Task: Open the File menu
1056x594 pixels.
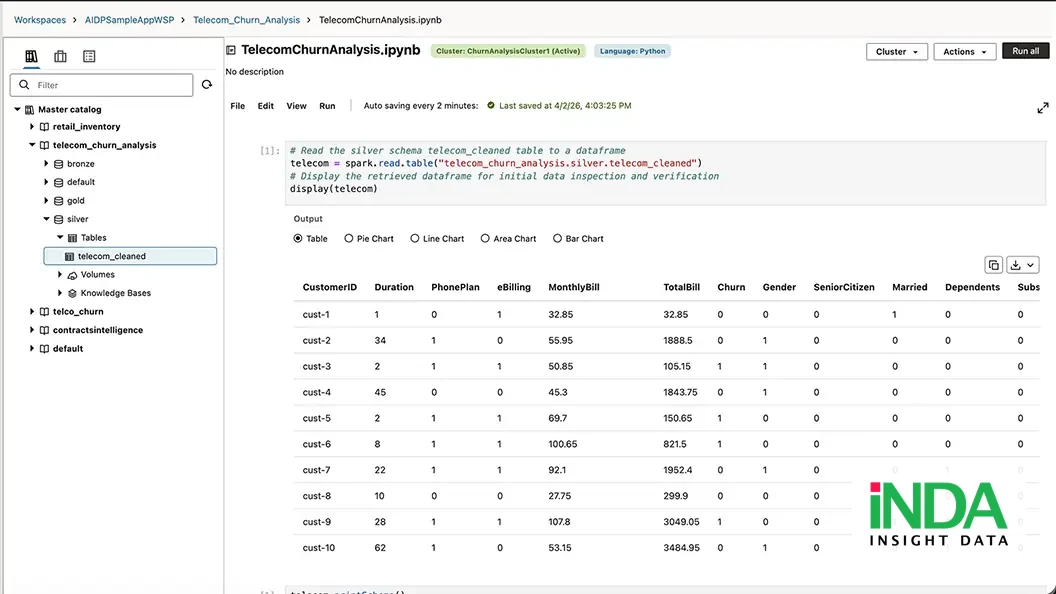Action: [238, 106]
